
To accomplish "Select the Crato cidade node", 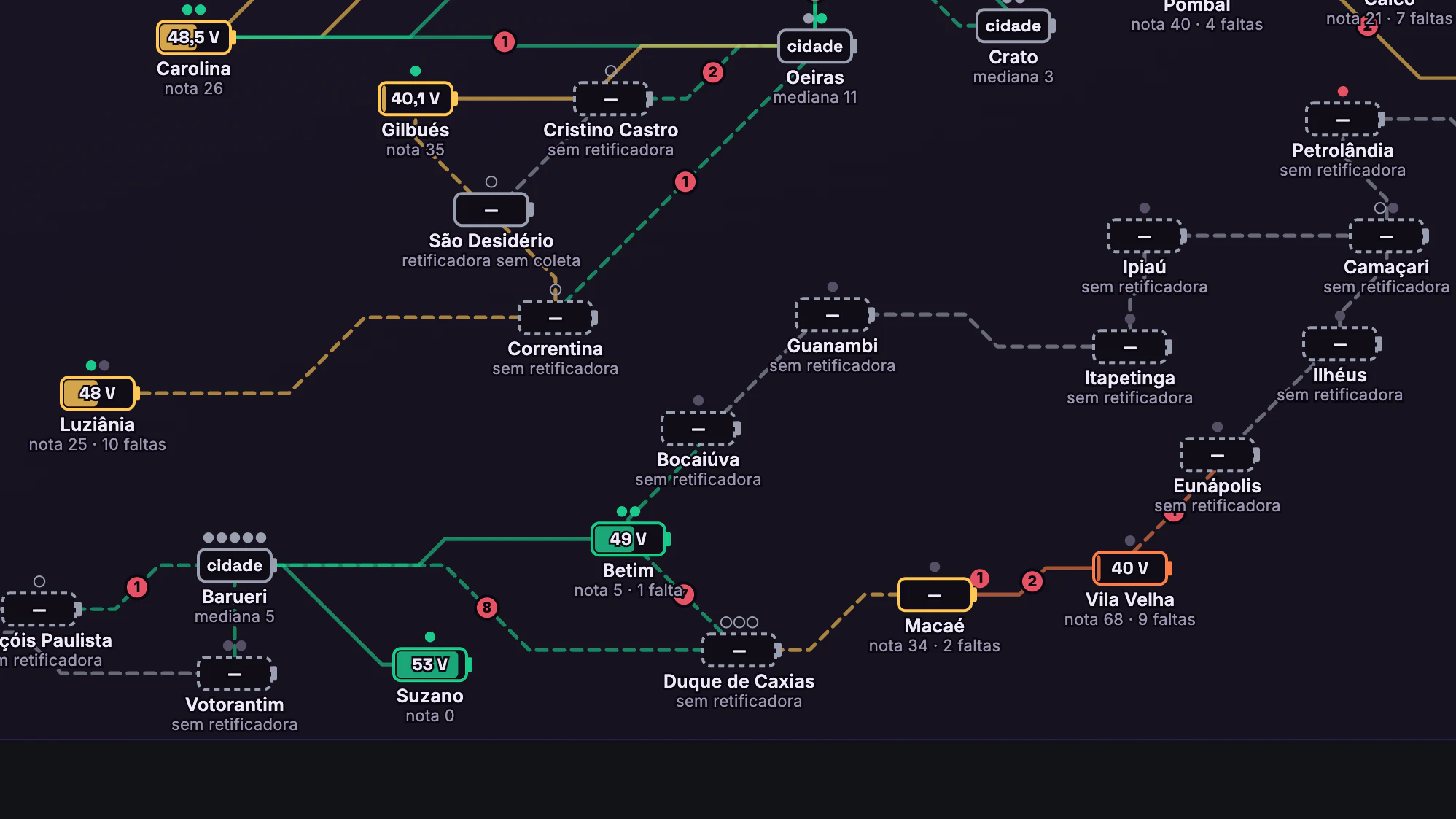I will coord(1015,26).
